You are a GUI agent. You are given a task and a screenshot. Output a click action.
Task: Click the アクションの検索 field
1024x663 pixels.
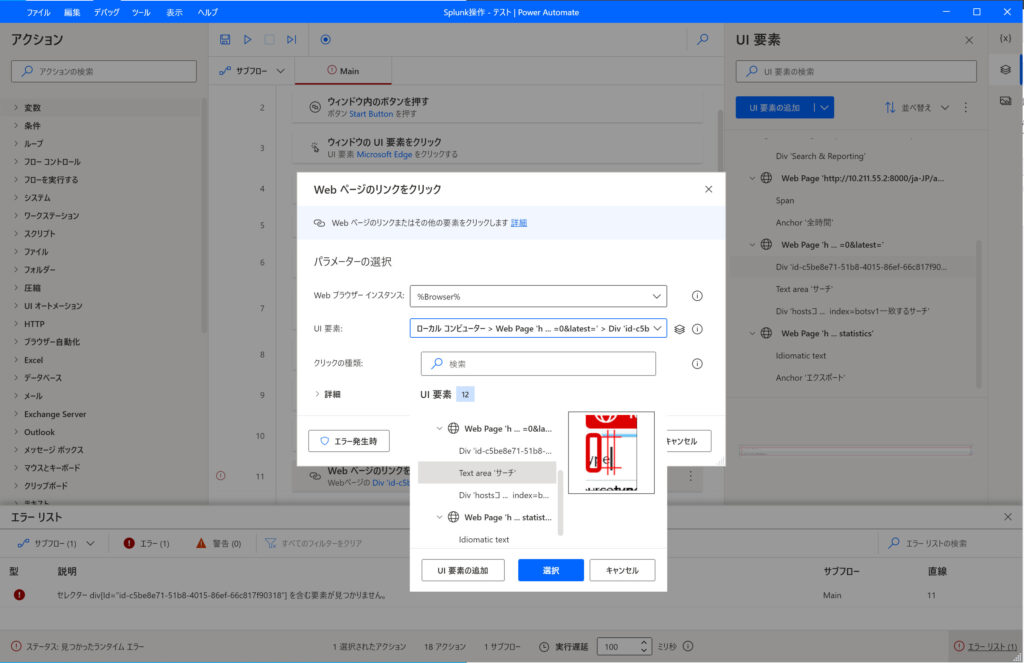[x=104, y=71]
